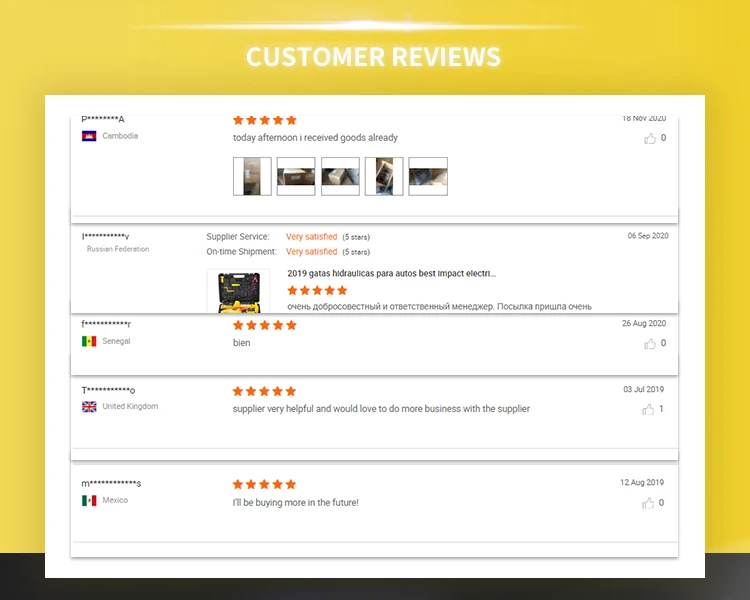This screenshot has width=750, height=600.
Task: Open '2019 gatas hidraulicas para autos' product link
Action: click(391, 273)
